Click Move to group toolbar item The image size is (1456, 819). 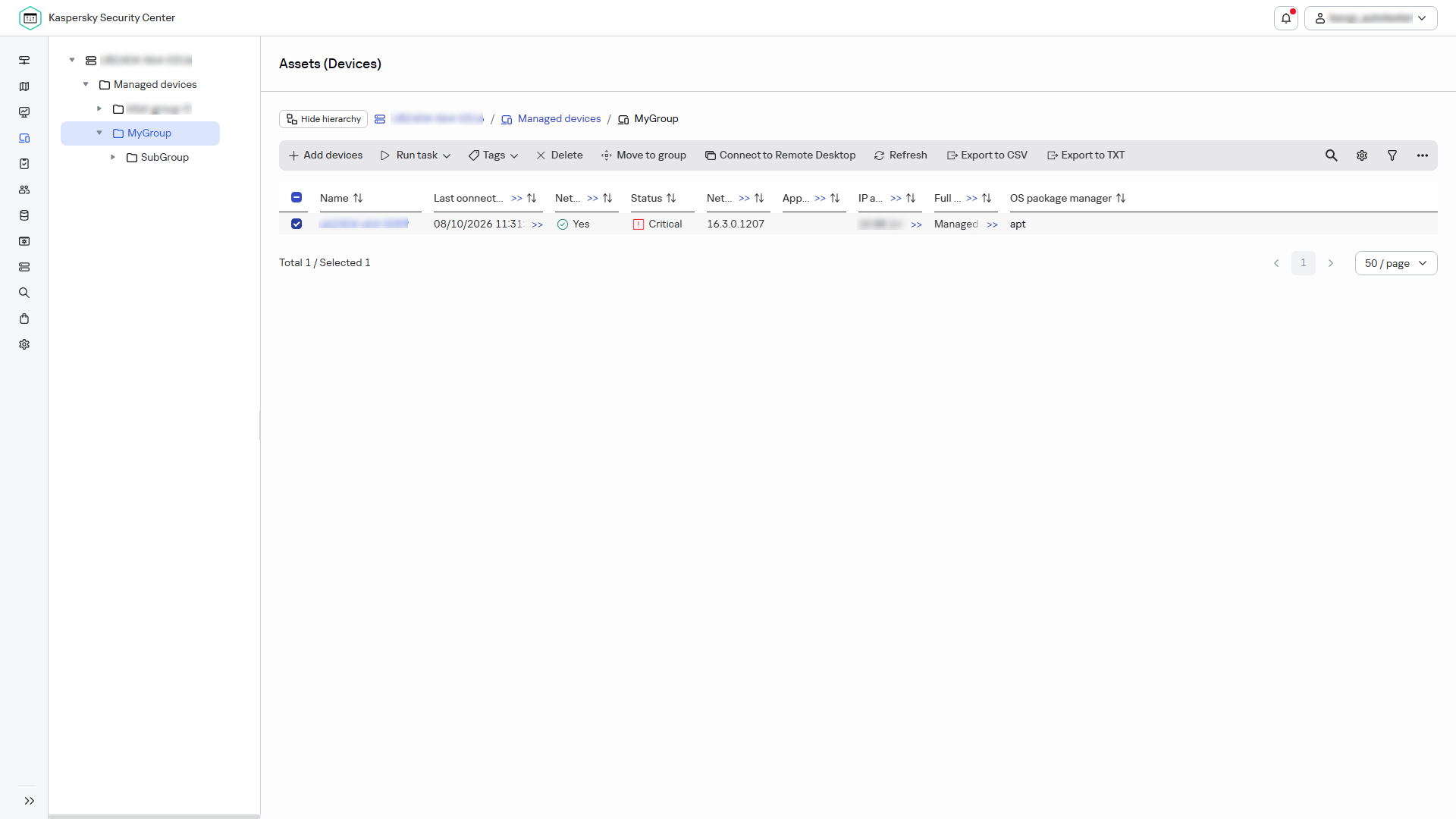pyautogui.click(x=644, y=155)
